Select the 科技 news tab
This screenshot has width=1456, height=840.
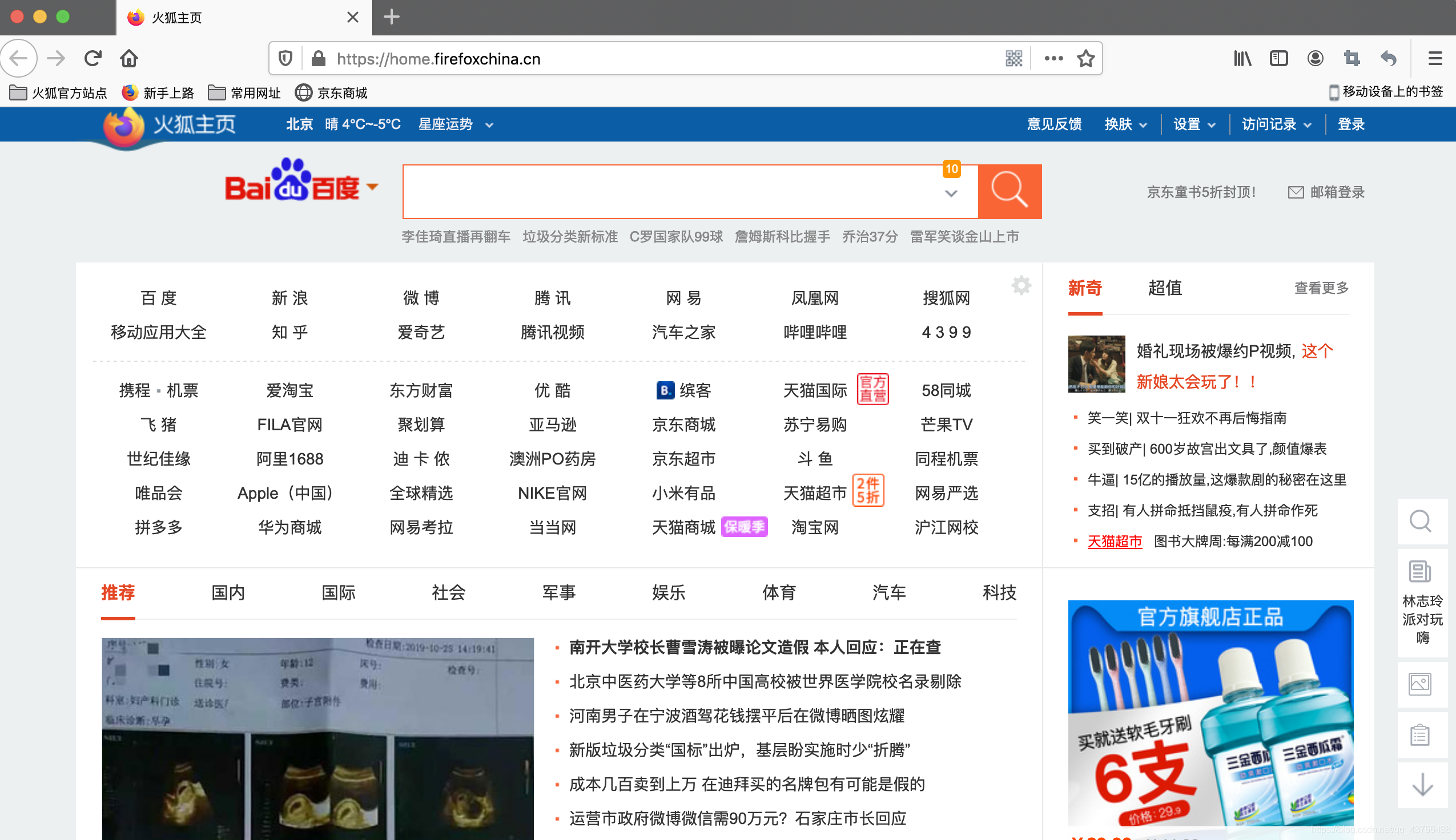click(x=999, y=592)
